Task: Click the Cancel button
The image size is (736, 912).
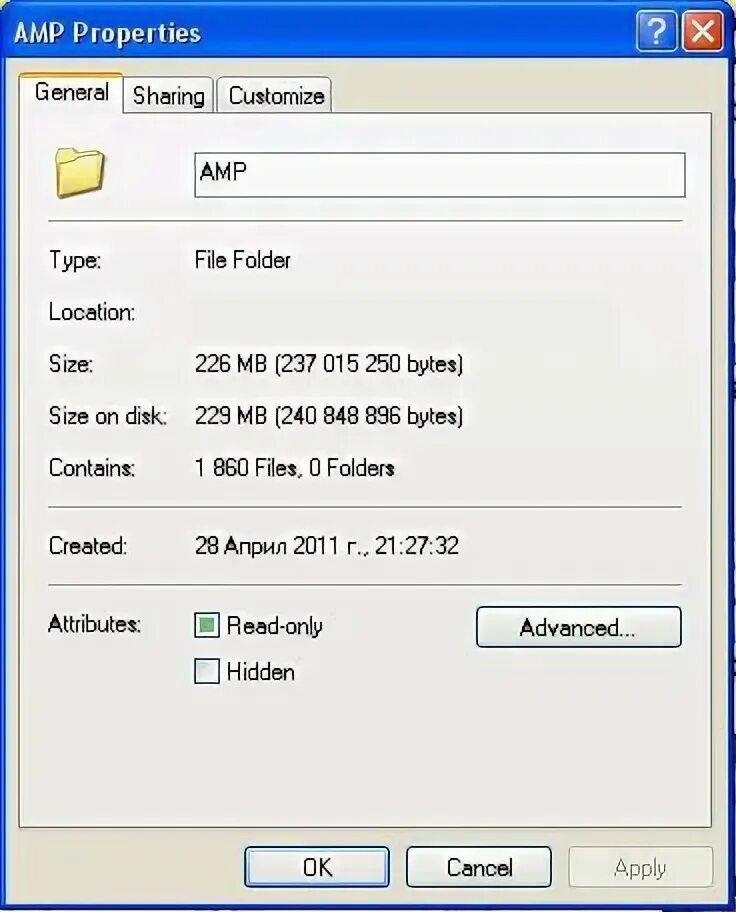Action: [479, 867]
